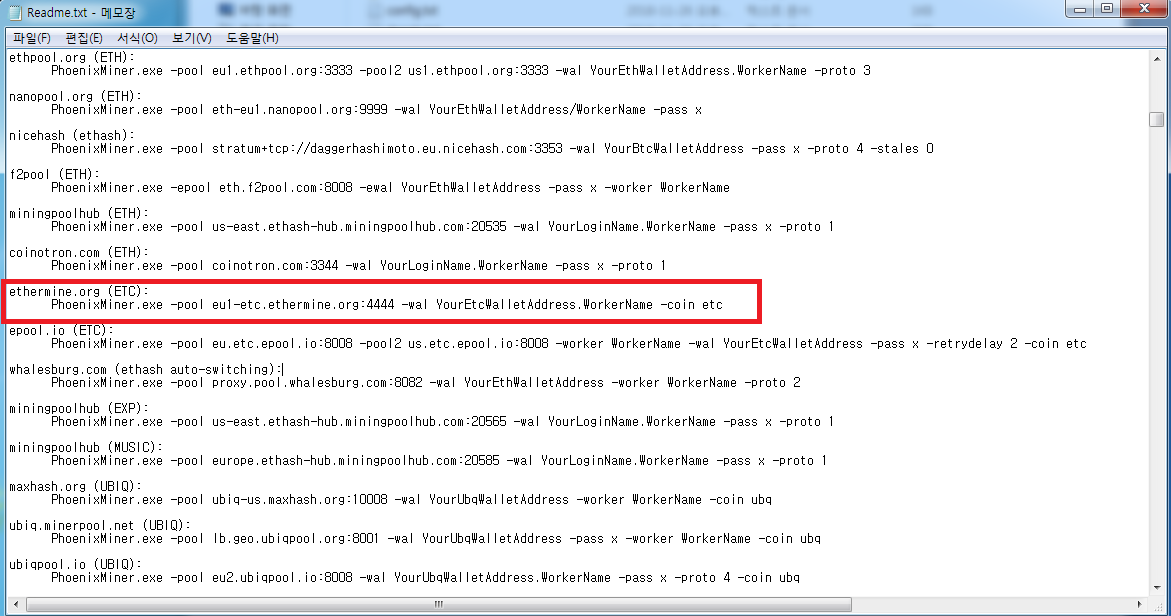Screen dimensions: 1171x616
Task: Click 'YourBtcWalletAddress' in the nicehash line
Action: click(x=674, y=149)
